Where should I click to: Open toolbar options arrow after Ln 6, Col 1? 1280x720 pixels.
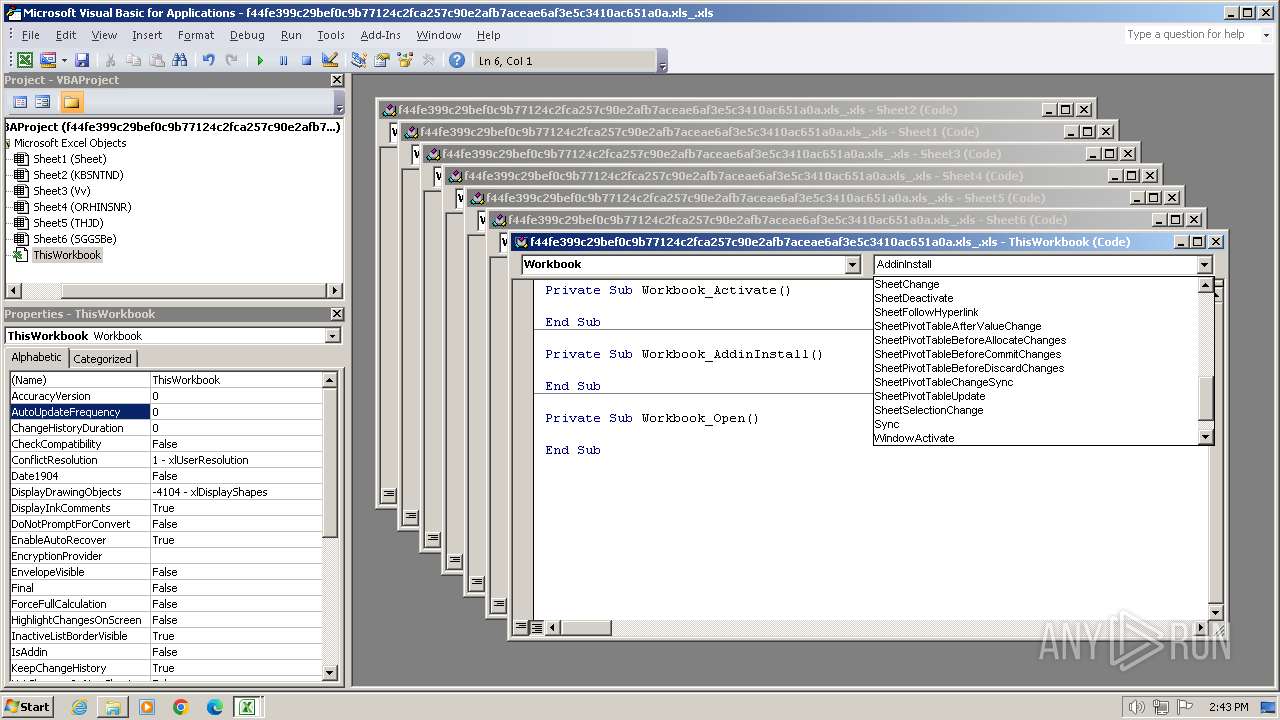tap(663, 61)
